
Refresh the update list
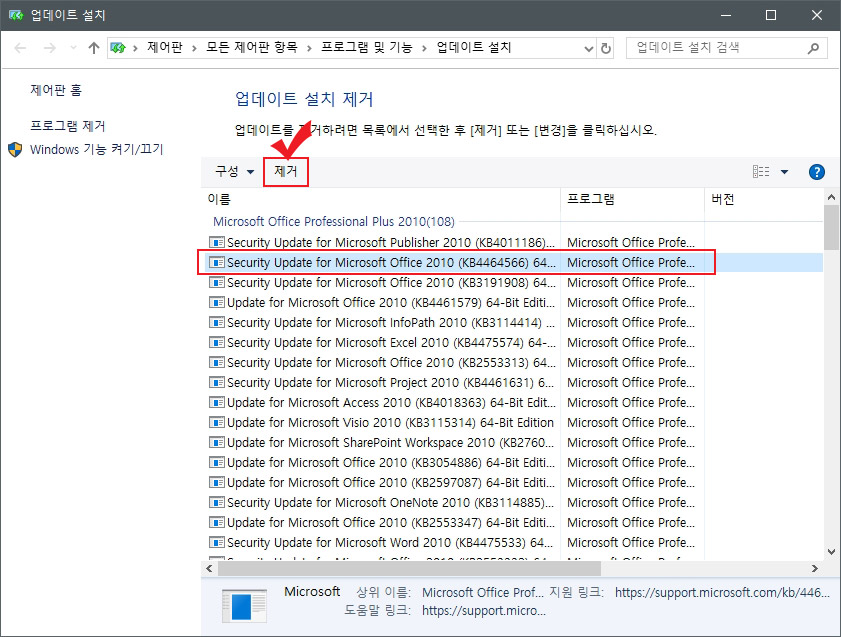(x=606, y=48)
